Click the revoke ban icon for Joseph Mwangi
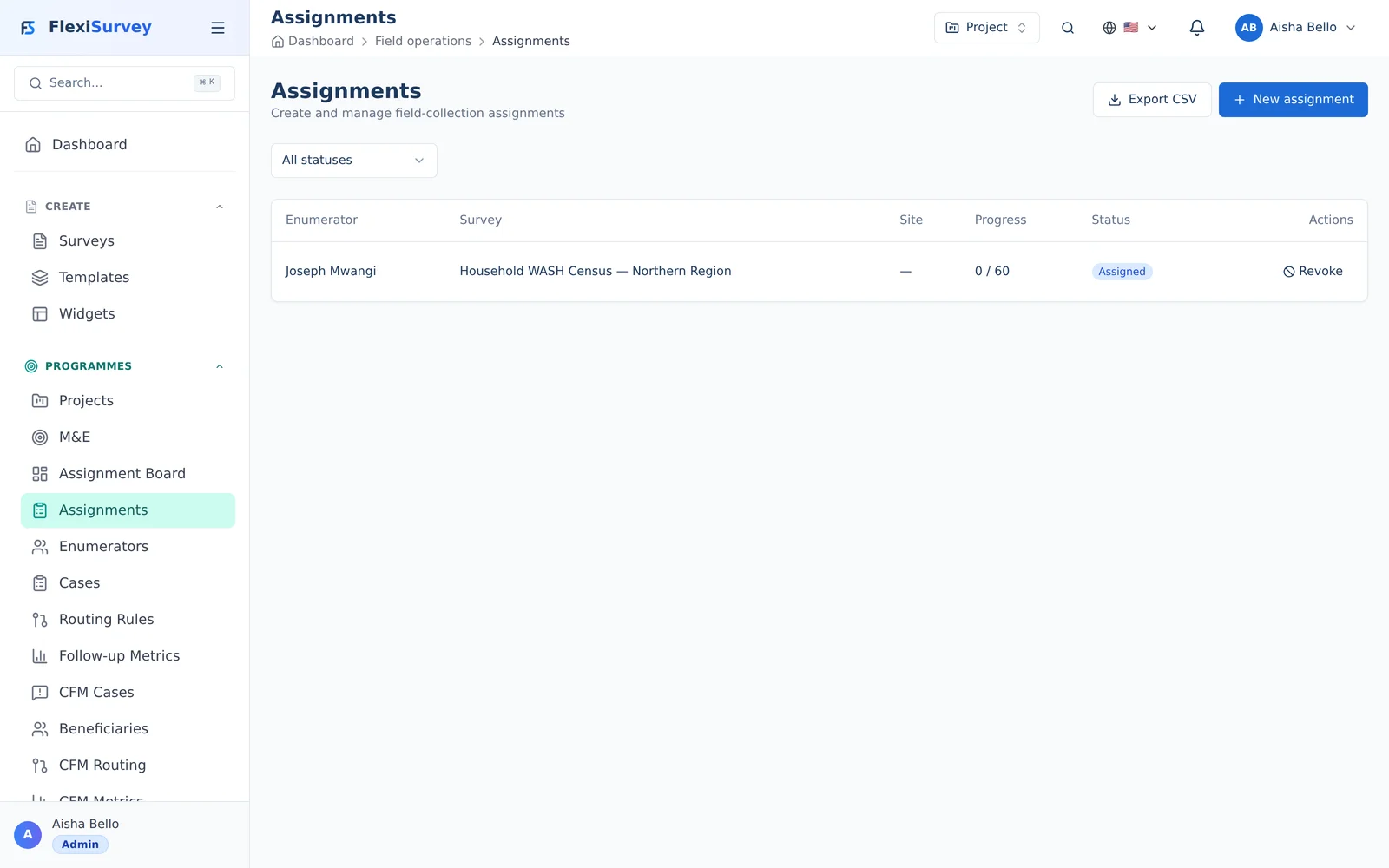 tap(1289, 272)
